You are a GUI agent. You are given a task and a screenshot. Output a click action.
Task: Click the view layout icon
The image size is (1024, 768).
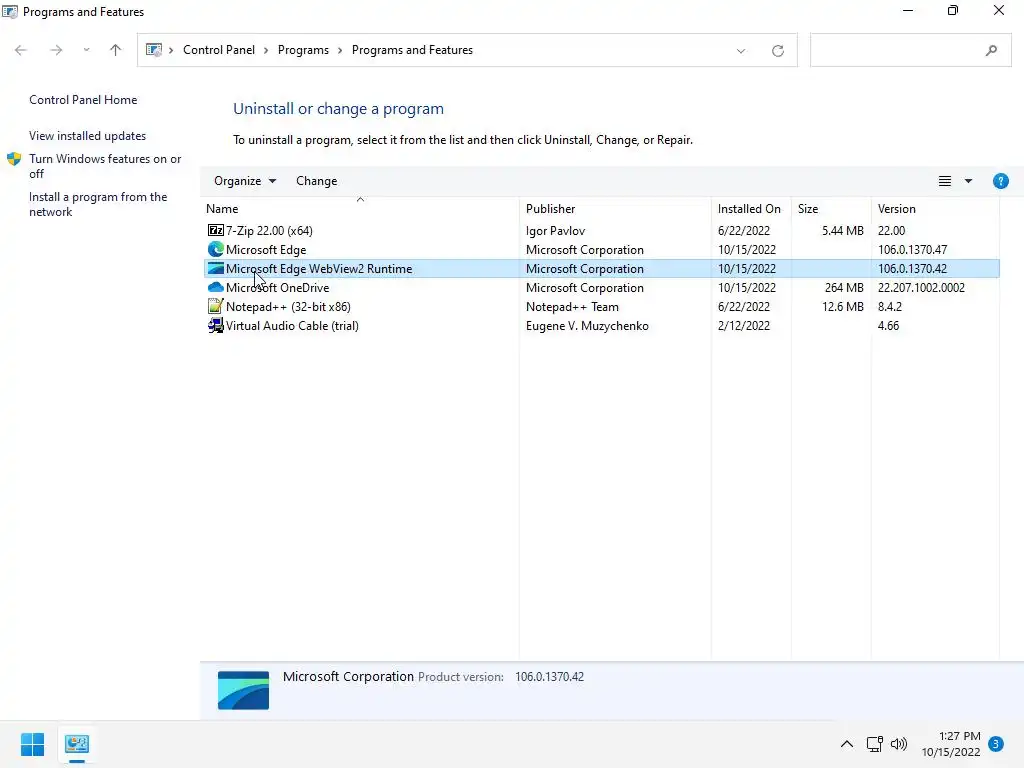click(945, 181)
